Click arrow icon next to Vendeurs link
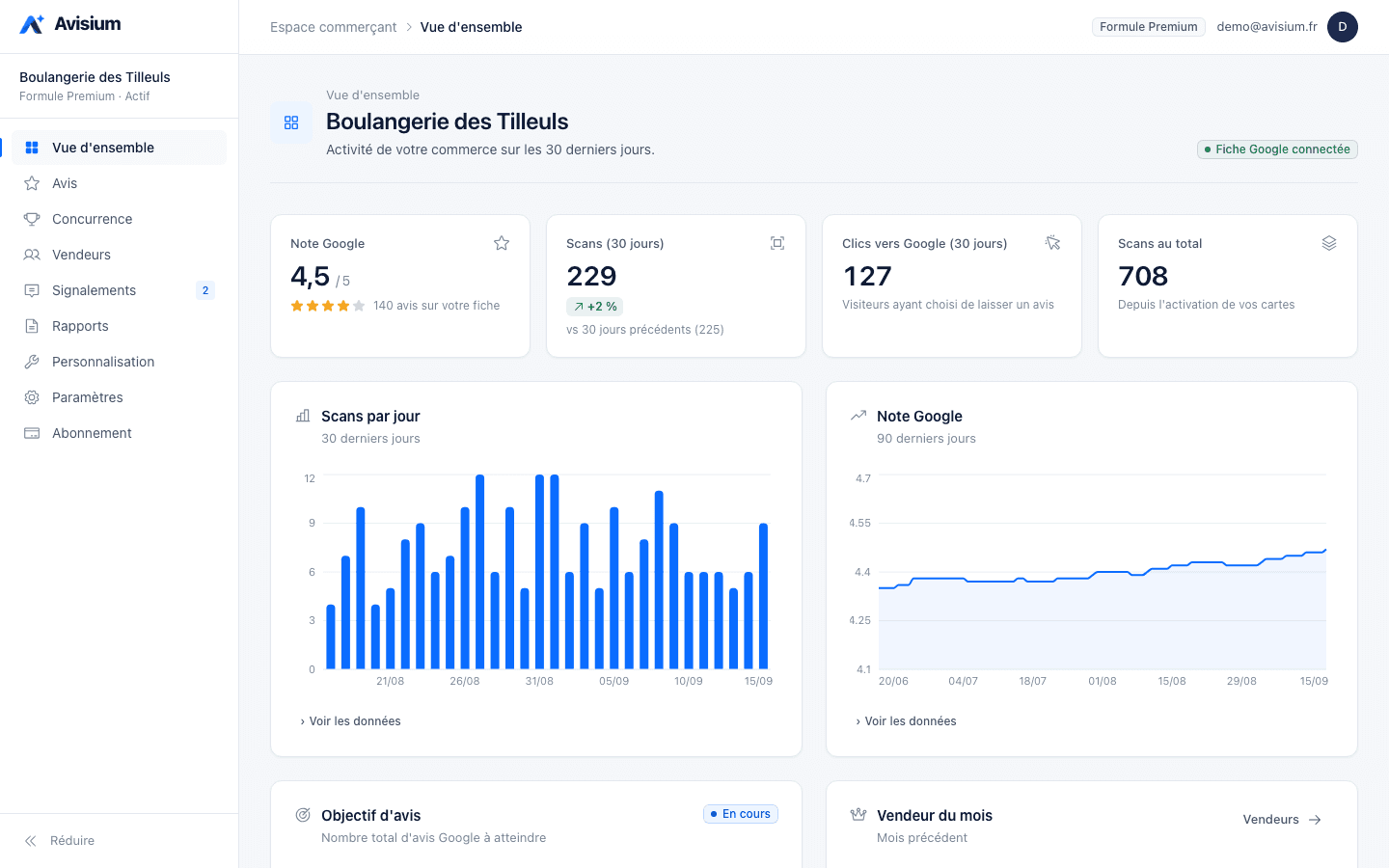 pos(1315,820)
